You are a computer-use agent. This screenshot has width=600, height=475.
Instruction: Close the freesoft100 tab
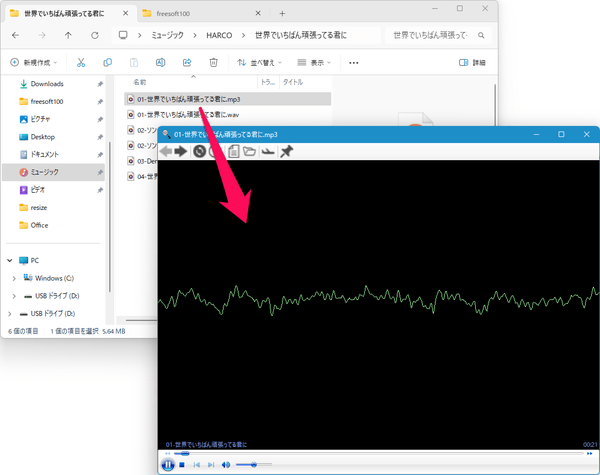(258, 13)
